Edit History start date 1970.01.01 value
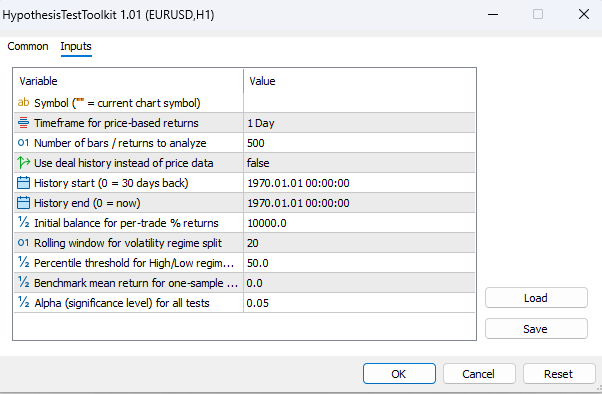This screenshot has width=602, height=394. tap(359, 183)
